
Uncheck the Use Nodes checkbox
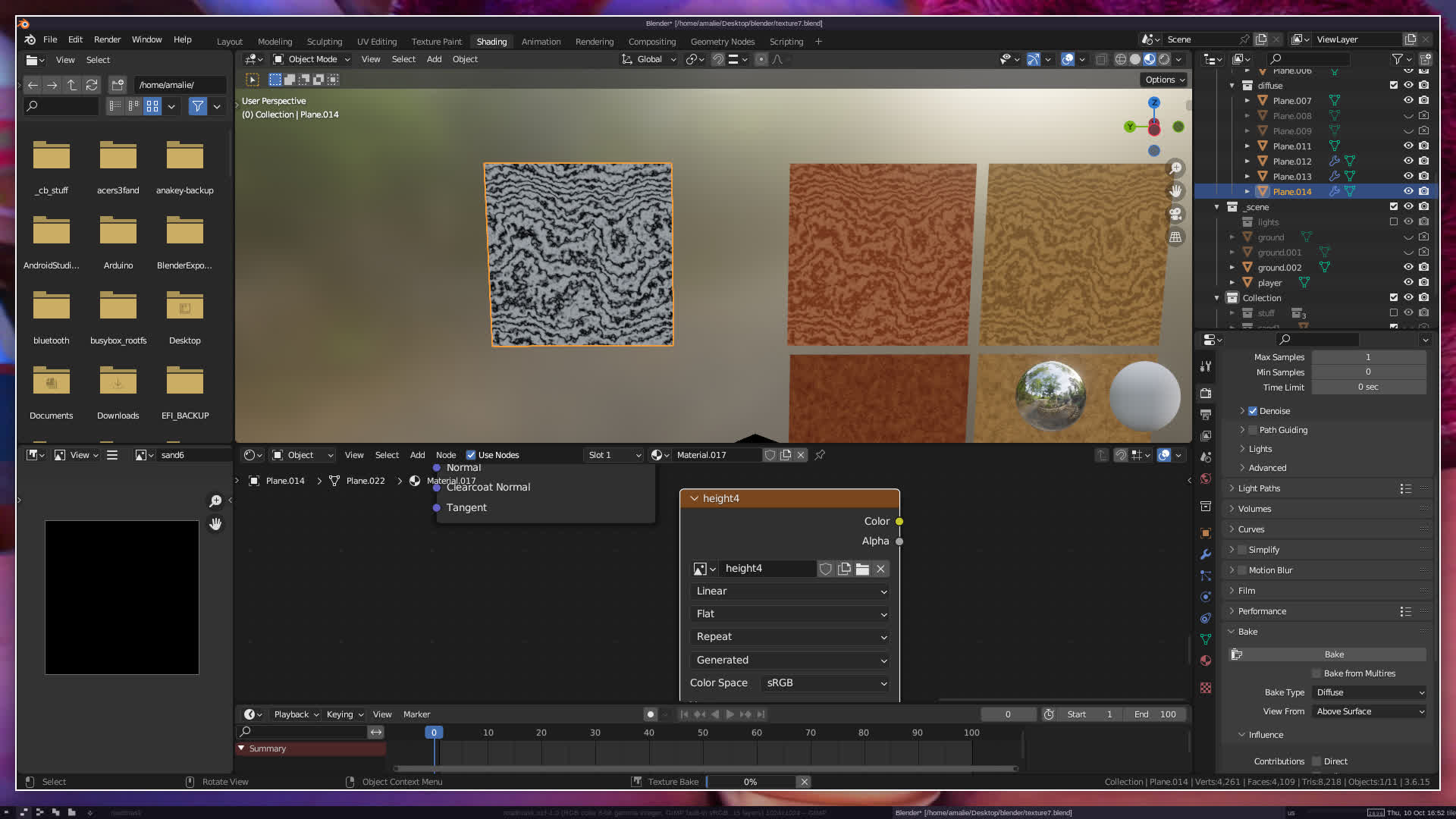click(x=471, y=455)
